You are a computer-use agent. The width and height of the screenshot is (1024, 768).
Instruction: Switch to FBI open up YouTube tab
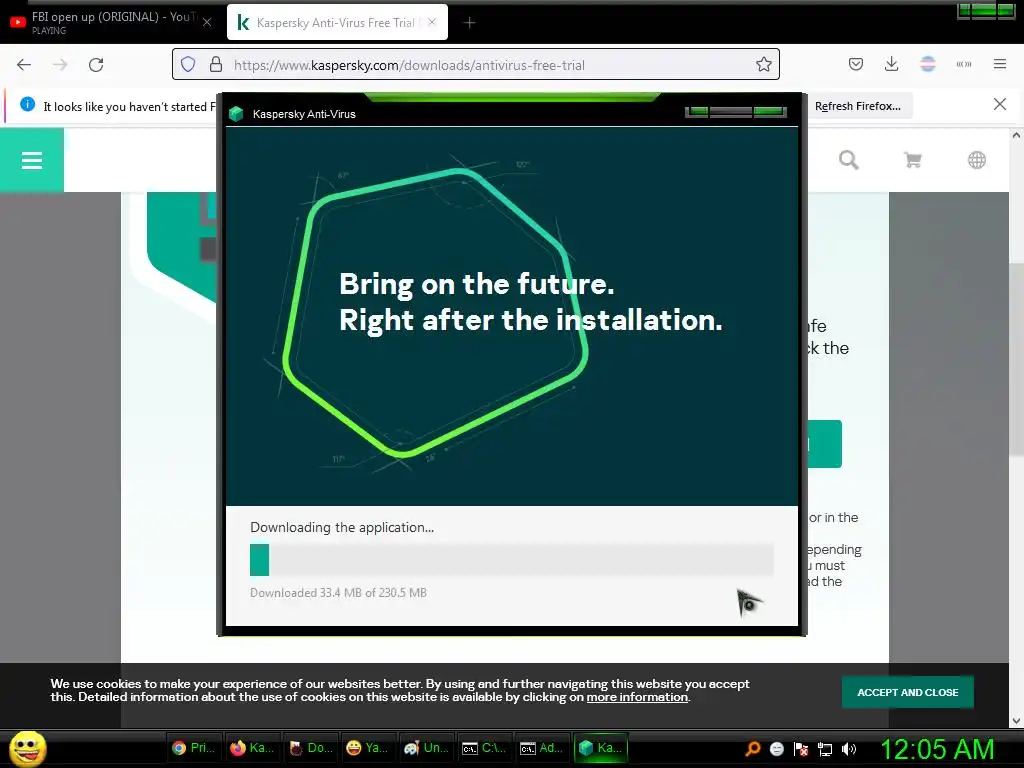point(110,22)
